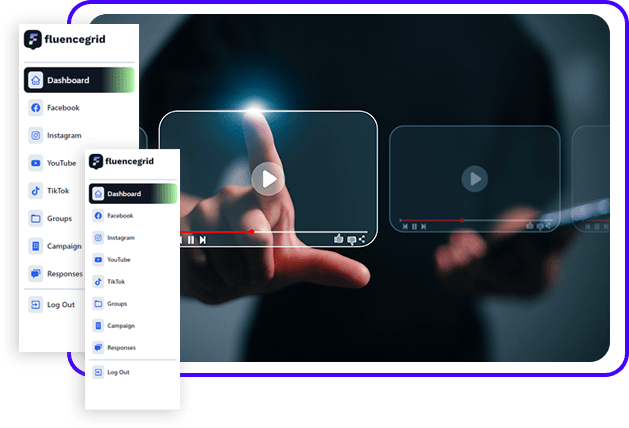Play the dimmed video on the right
The image size is (629, 428).
click(x=475, y=179)
